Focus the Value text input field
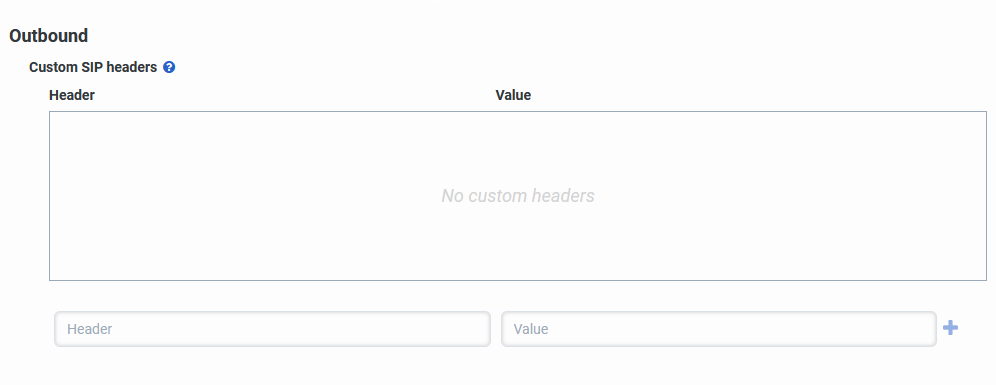Image resolution: width=996 pixels, height=385 pixels. (x=719, y=329)
